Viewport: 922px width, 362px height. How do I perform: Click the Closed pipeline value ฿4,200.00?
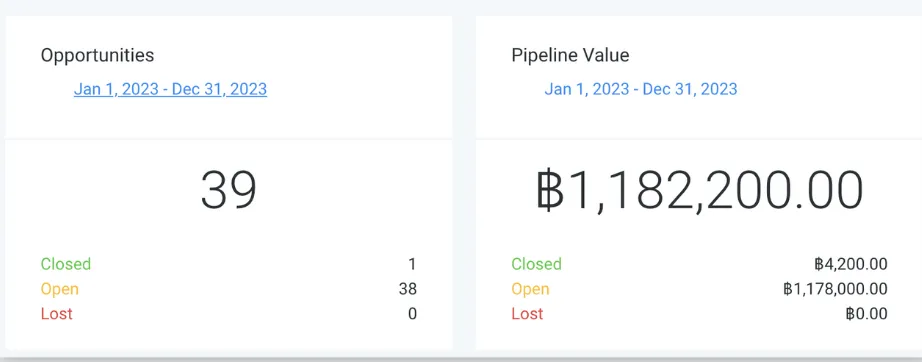pos(851,264)
